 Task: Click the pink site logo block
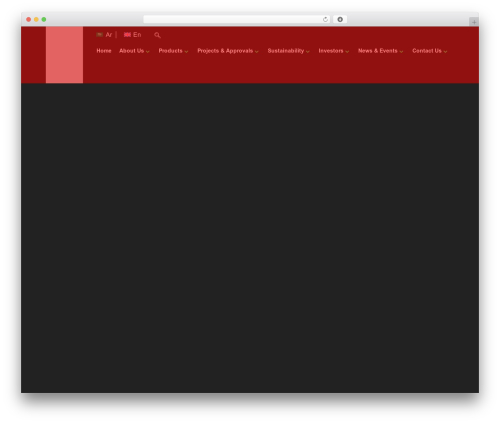[64, 55]
